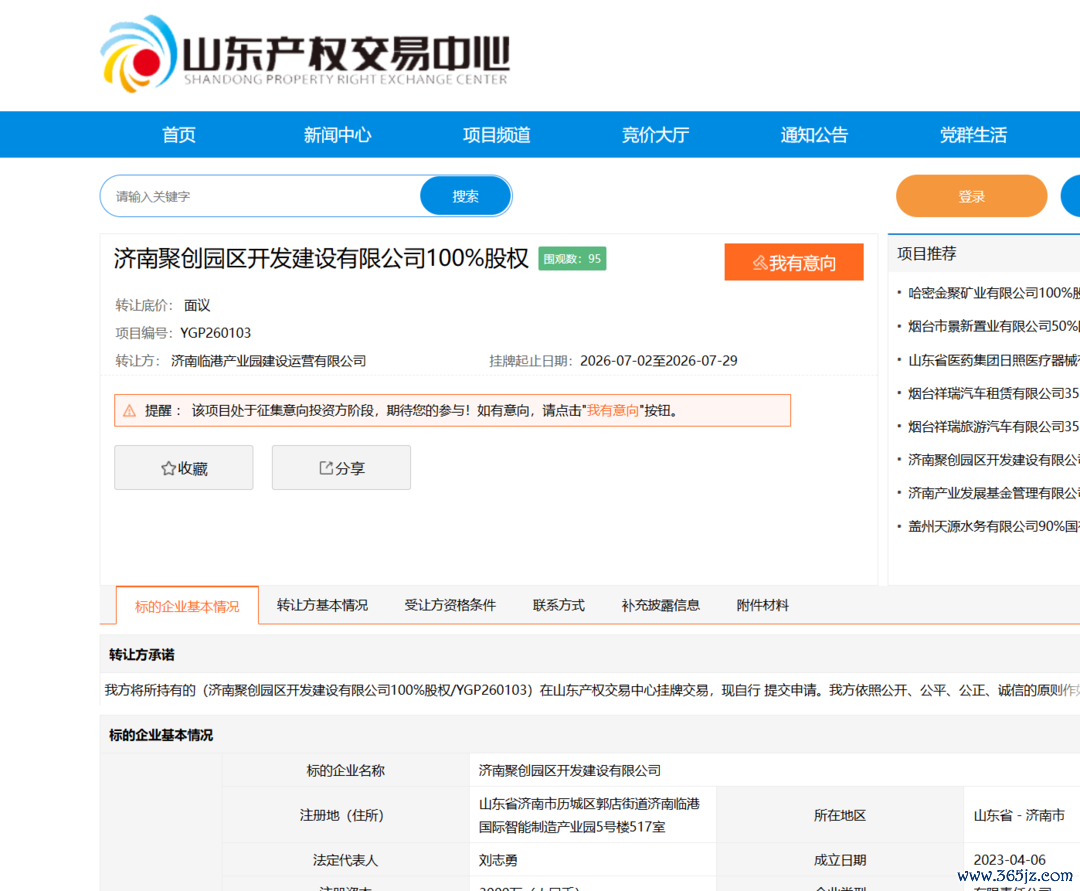
Task: Go to 新闻中心 in navigation
Action: 338,135
